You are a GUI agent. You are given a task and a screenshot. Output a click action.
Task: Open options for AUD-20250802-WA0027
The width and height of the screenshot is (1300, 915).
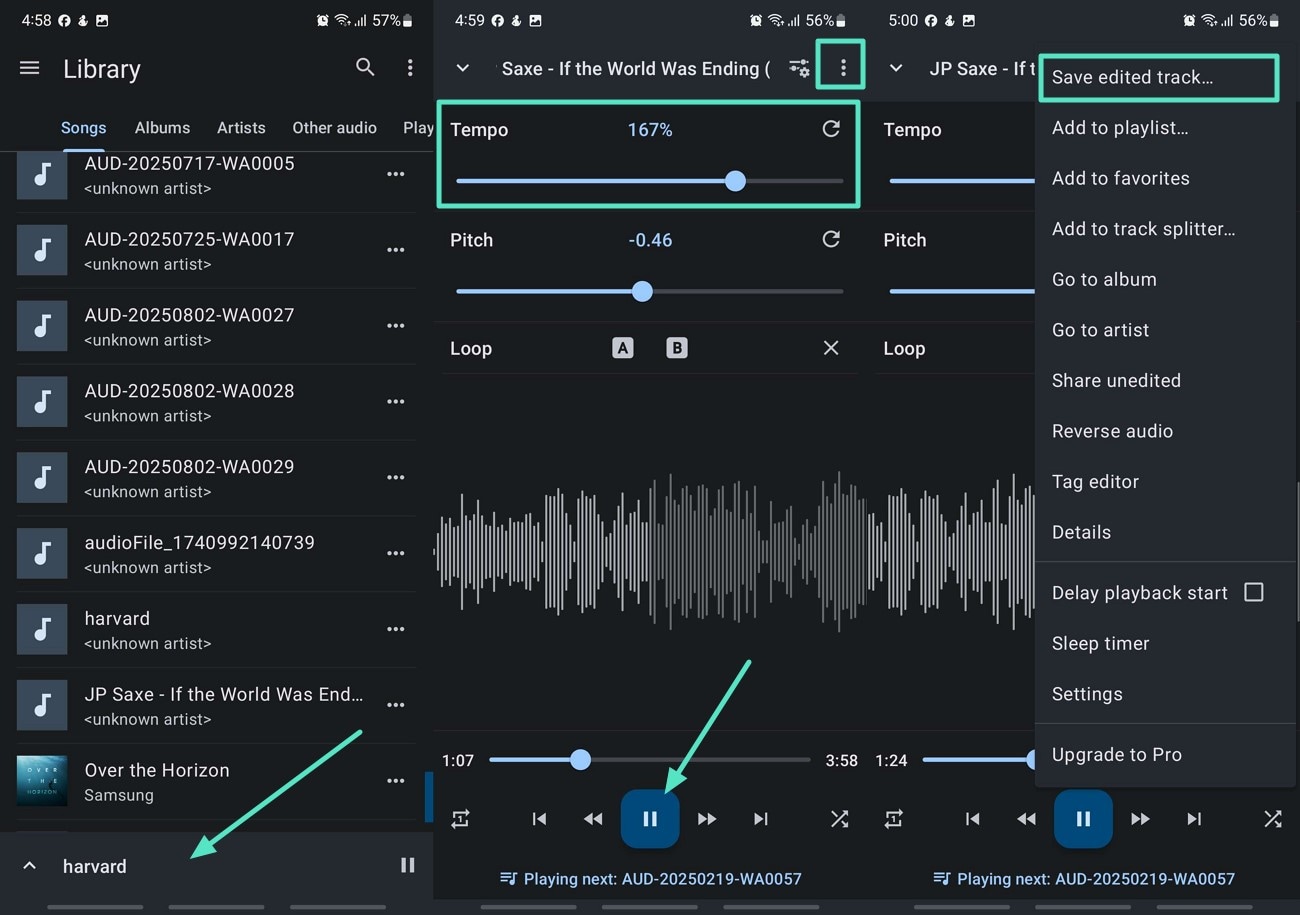(x=396, y=326)
